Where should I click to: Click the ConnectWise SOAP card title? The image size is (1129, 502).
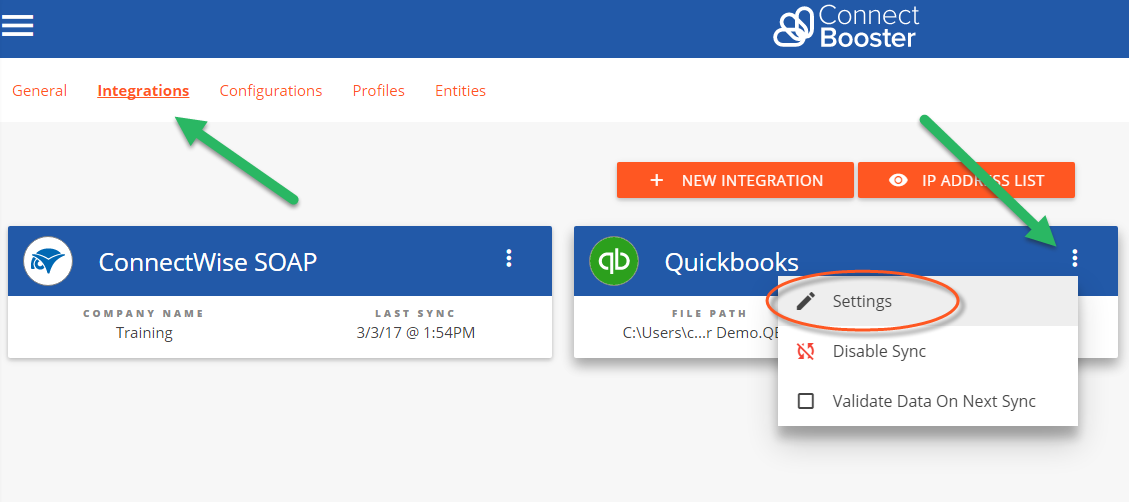[x=207, y=262]
